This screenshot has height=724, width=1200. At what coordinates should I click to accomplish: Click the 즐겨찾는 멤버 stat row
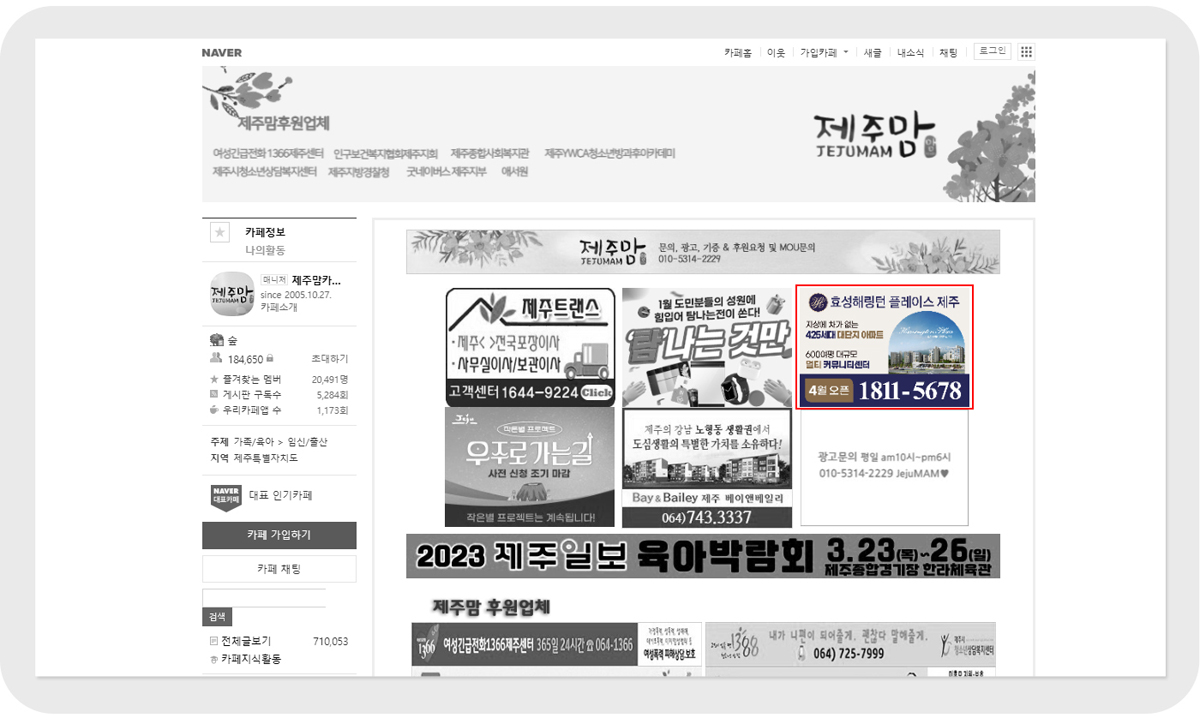pyautogui.click(x=279, y=379)
